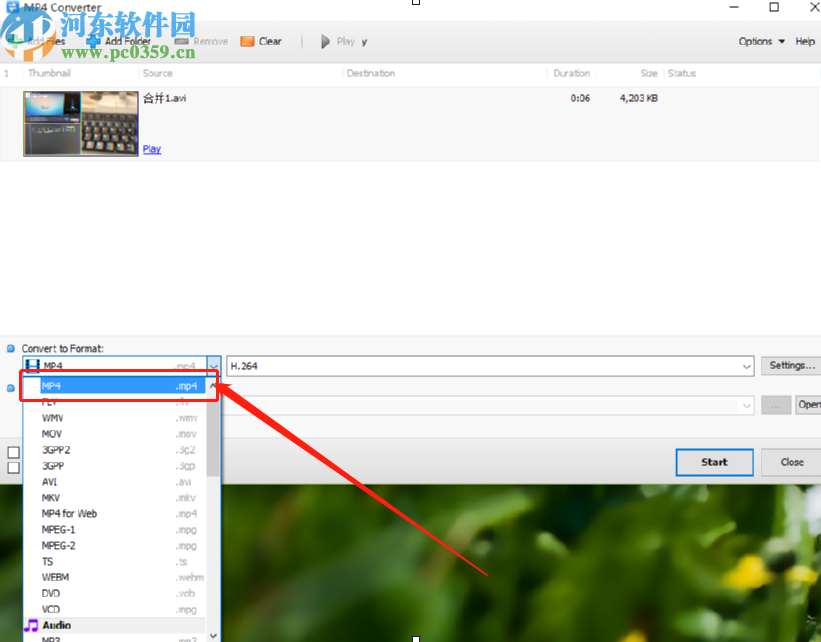Screen dimensions: 821x642
Task: Click the Clear toolbar icon
Action: (x=247, y=41)
